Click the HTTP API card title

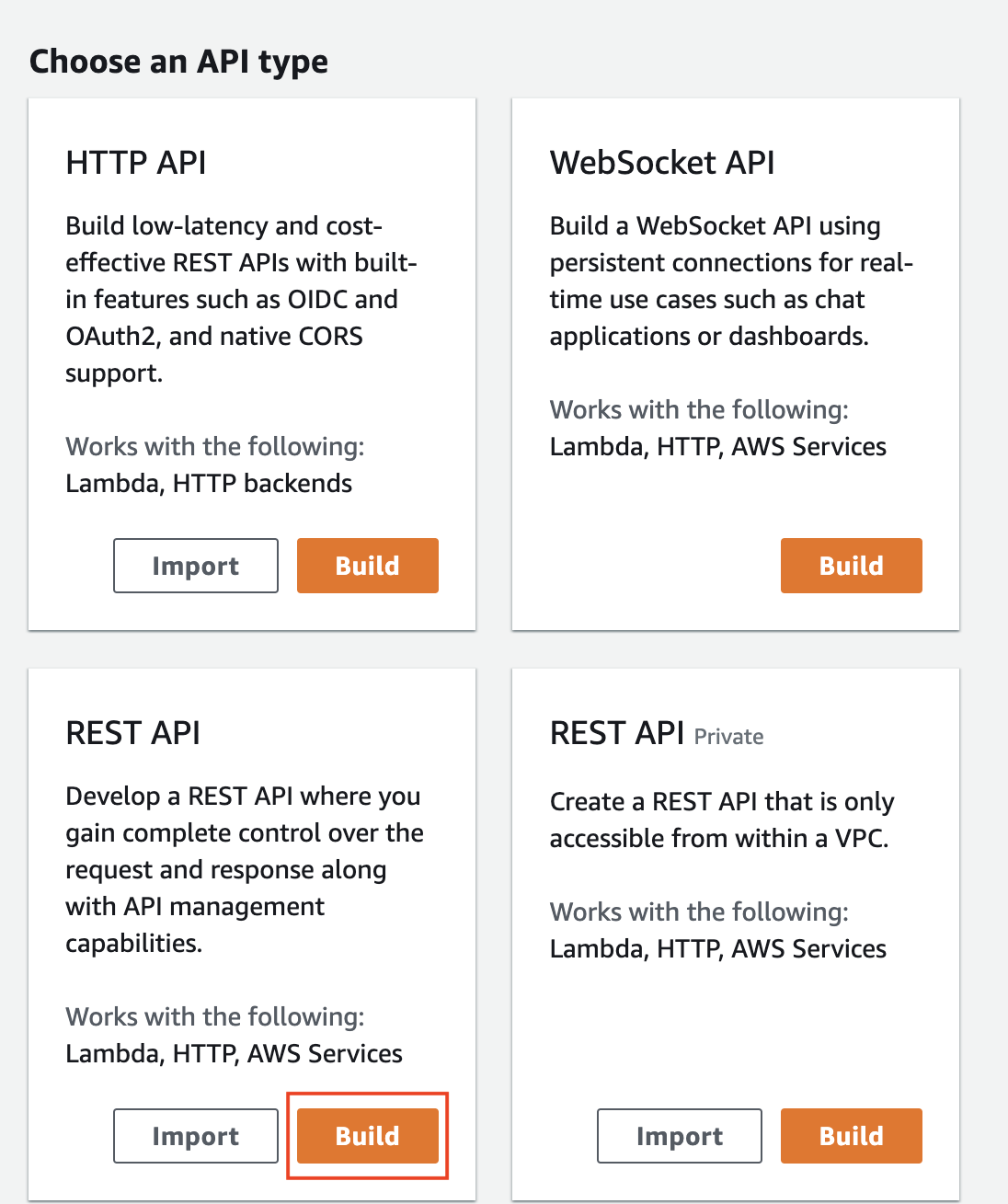click(134, 163)
